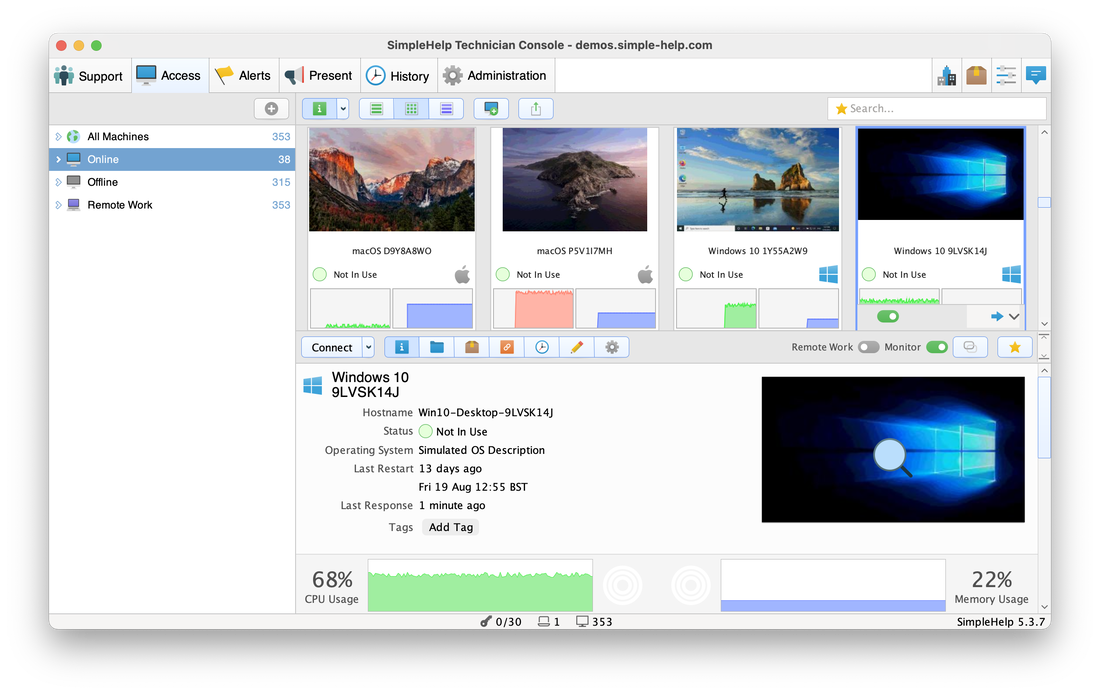Select the Remote Work row
This screenshot has width=1100, height=694.
click(x=172, y=205)
